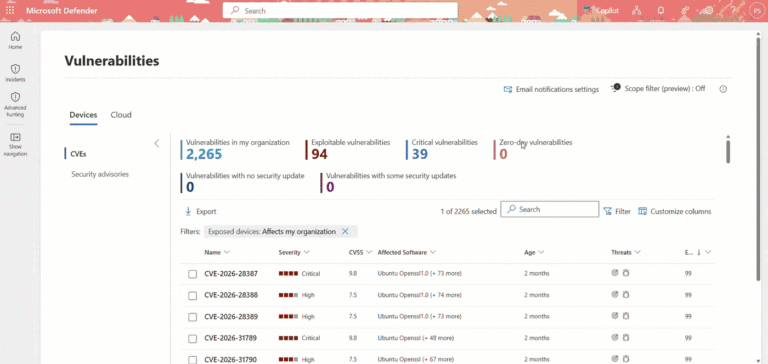Click the vulnerabilities table Search field

click(x=550, y=209)
